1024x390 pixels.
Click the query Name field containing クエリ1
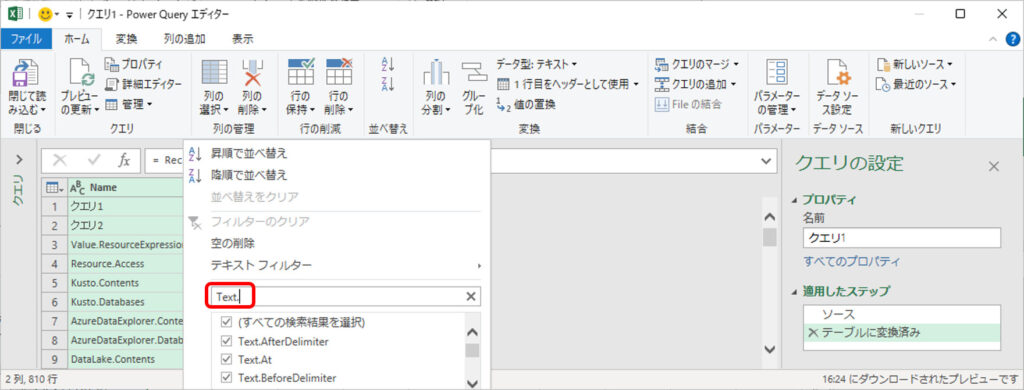pyautogui.click(x=901, y=238)
